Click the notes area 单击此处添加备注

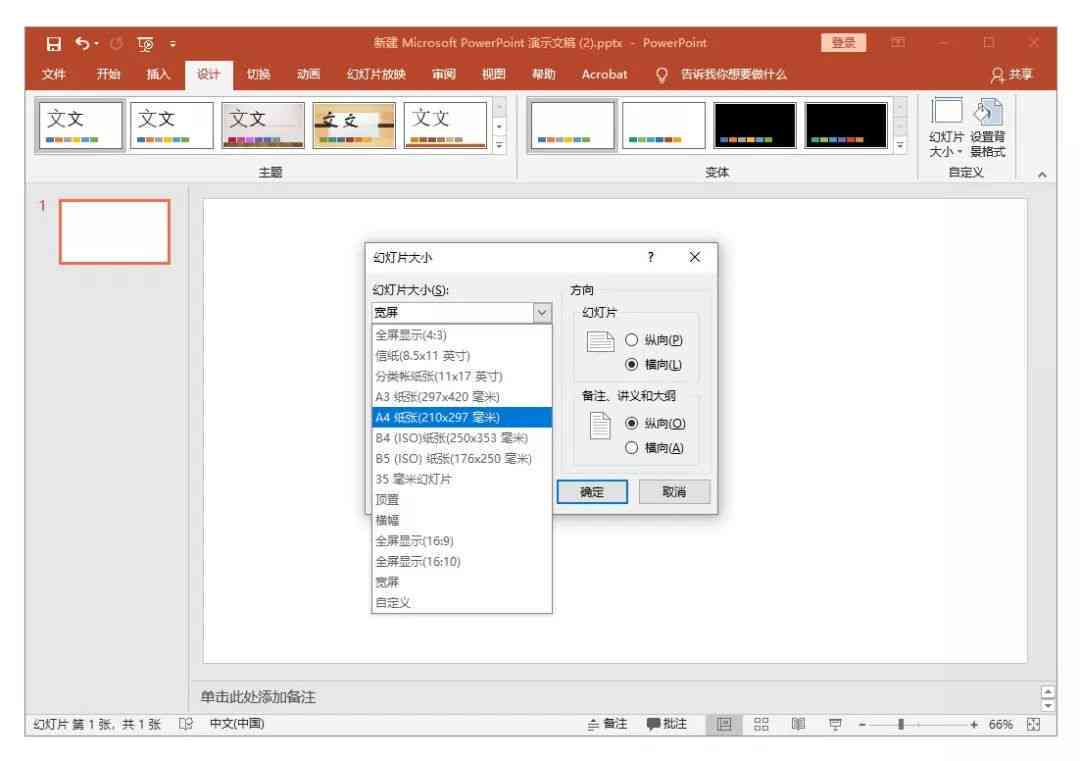click(258, 697)
